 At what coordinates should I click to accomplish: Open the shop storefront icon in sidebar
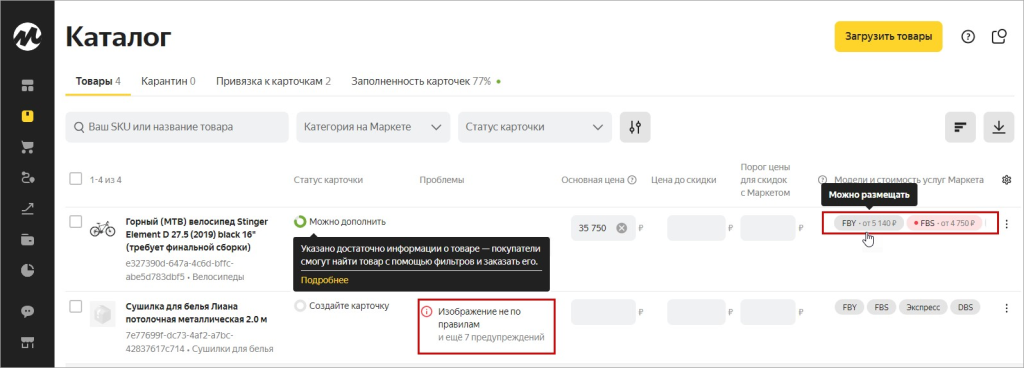27,342
